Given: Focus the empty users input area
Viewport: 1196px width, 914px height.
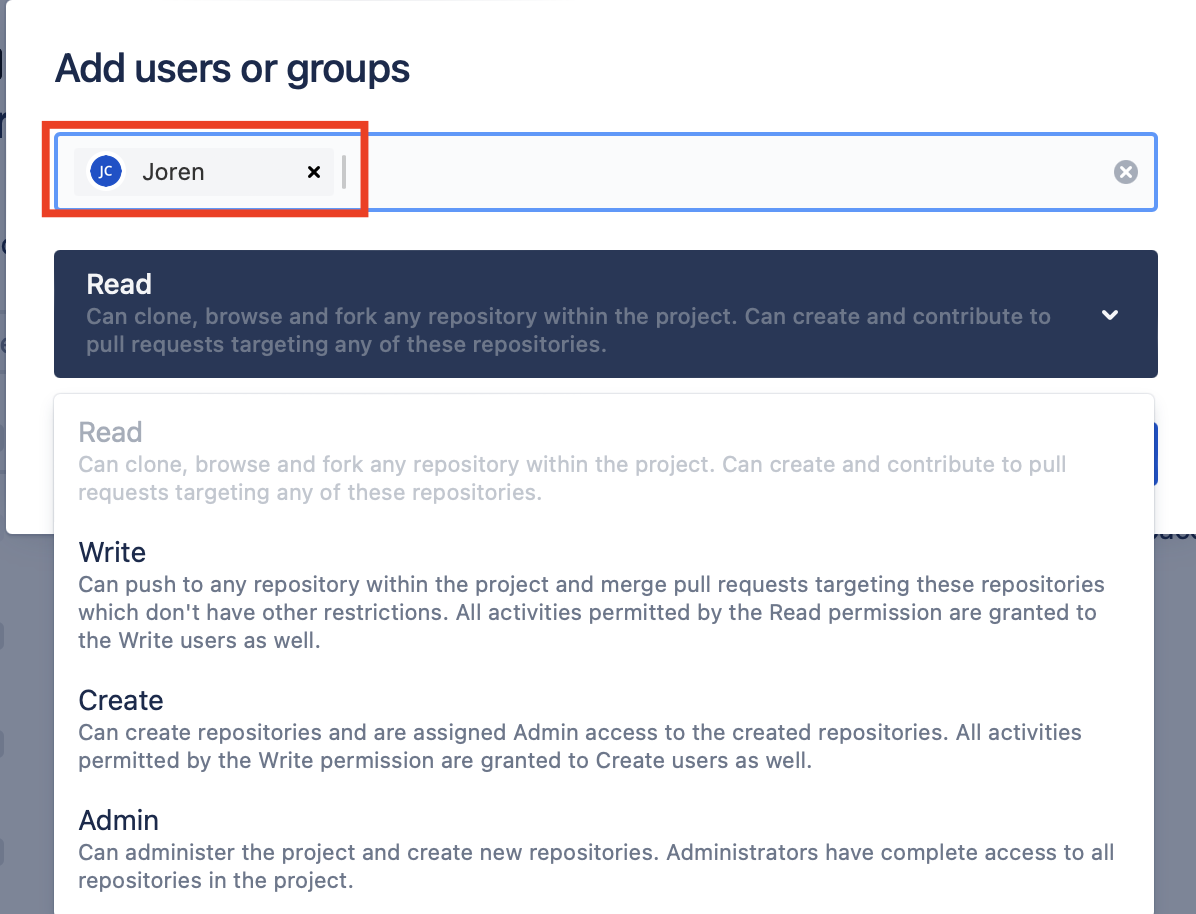Looking at the screenshot, I should click(730, 172).
